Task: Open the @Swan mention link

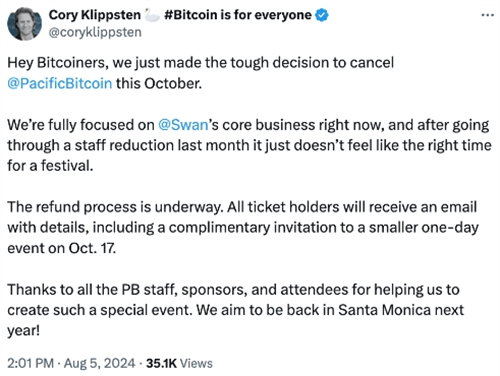Action: point(183,125)
